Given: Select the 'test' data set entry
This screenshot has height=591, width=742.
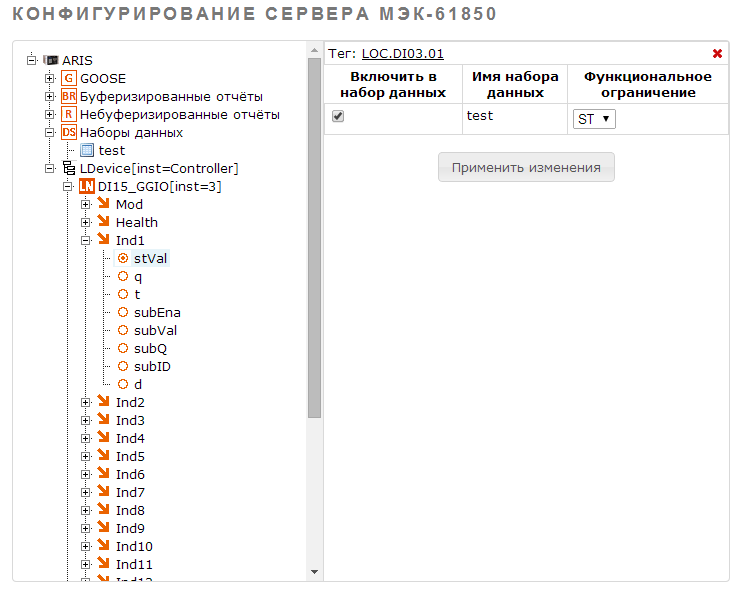Looking at the screenshot, I should pyautogui.click(x=112, y=150).
